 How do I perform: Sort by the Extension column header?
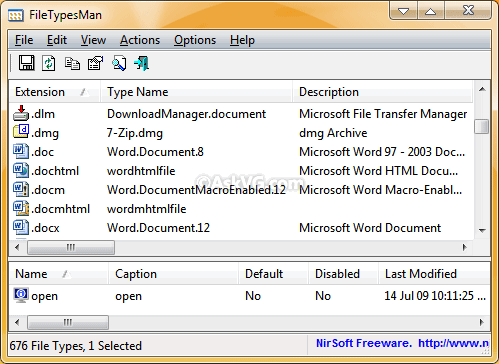(55, 92)
